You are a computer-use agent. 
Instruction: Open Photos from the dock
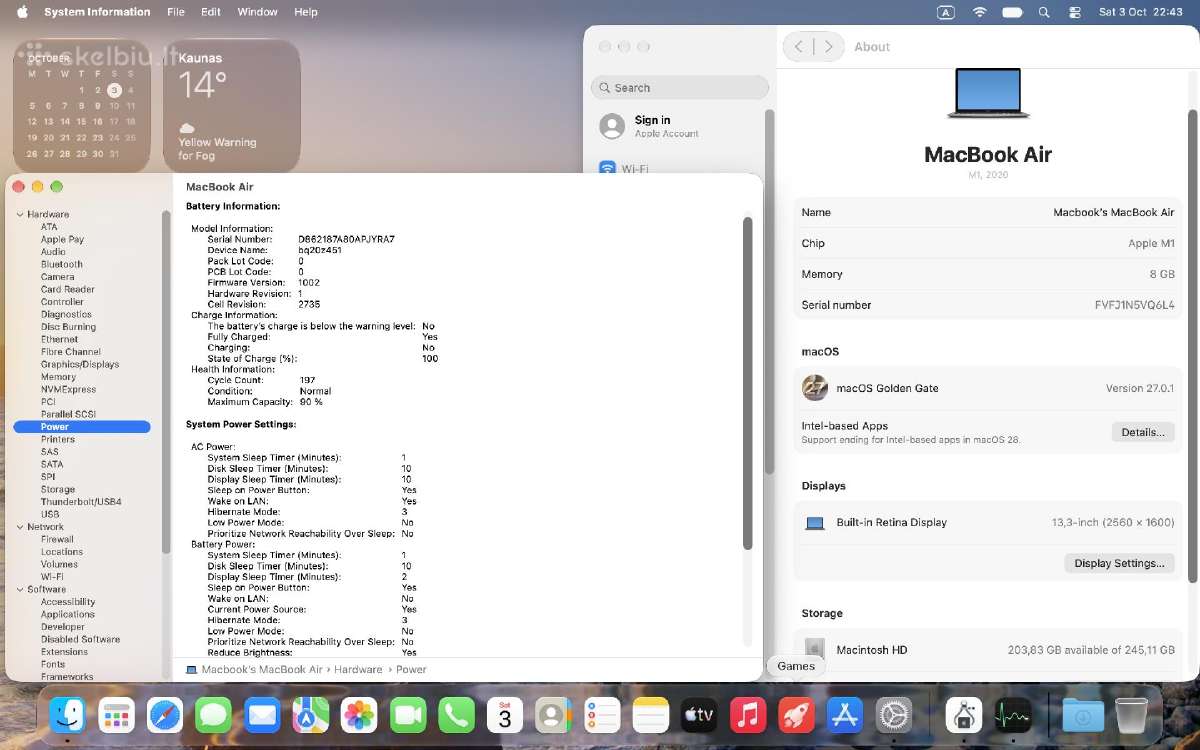pyautogui.click(x=359, y=715)
